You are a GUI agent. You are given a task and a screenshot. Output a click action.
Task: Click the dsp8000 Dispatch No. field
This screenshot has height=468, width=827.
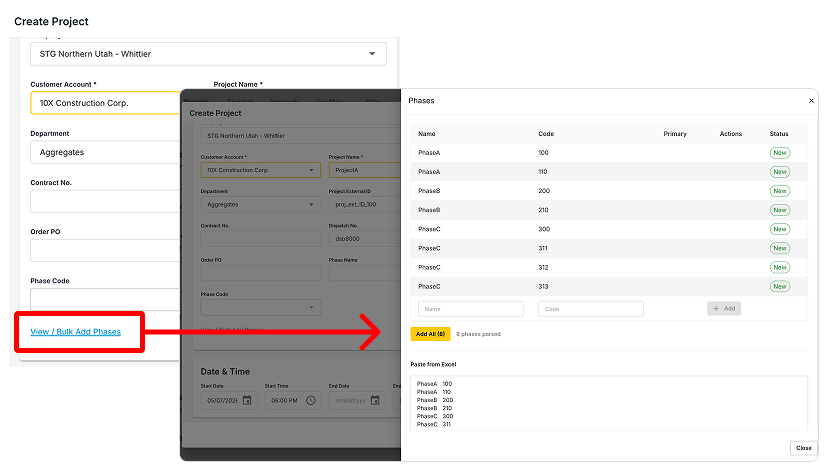[x=364, y=239]
